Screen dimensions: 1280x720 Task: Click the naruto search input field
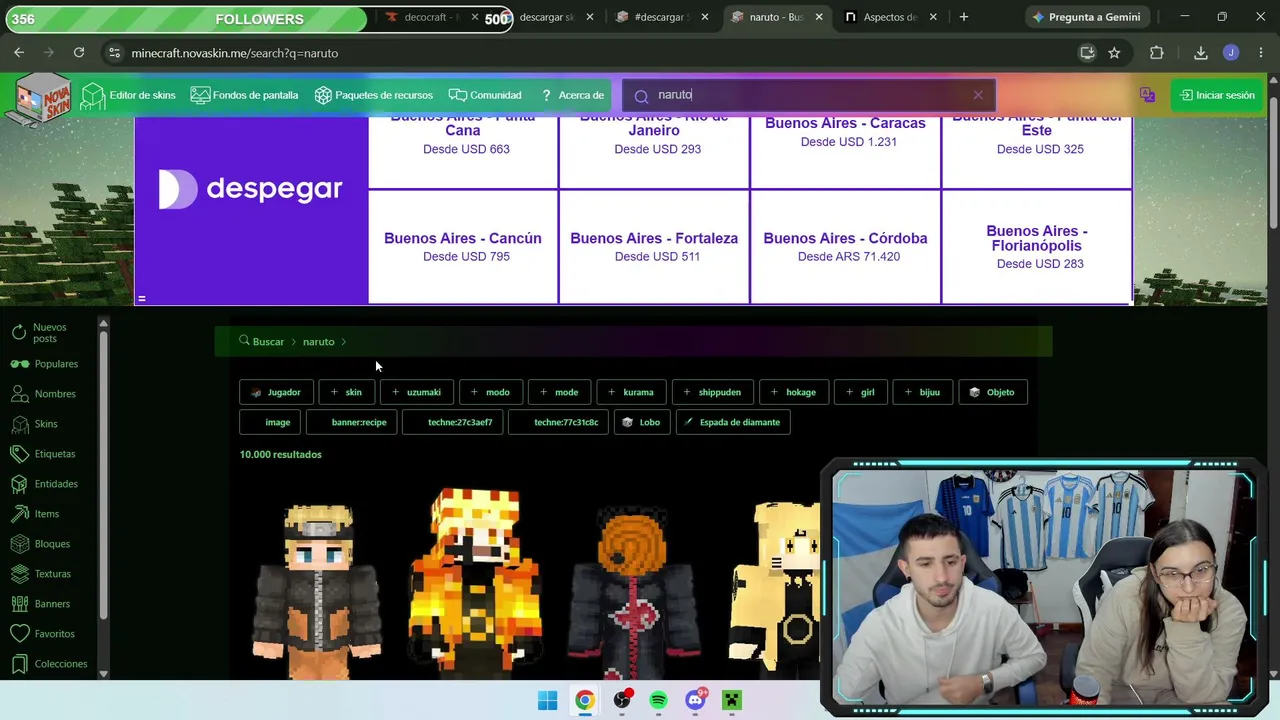pyautogui.click(x=808, y=95)
